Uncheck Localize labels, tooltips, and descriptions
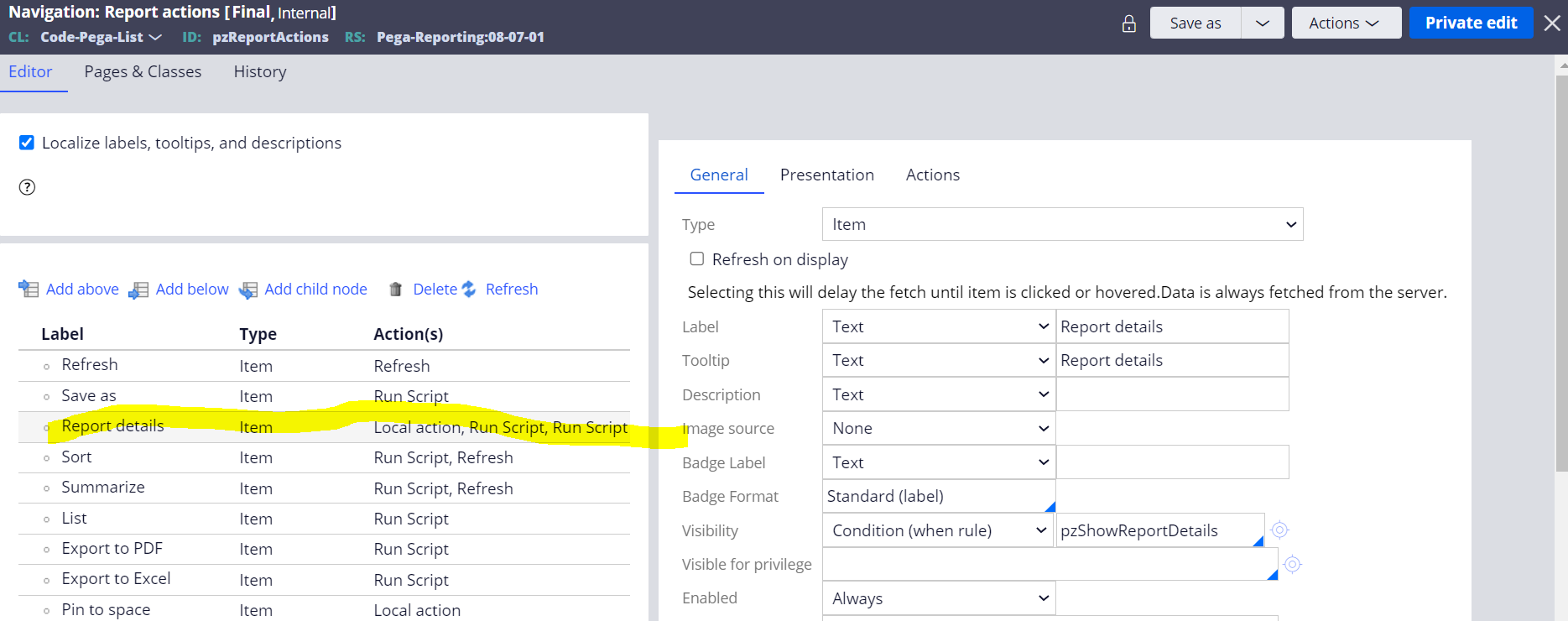 27,143
